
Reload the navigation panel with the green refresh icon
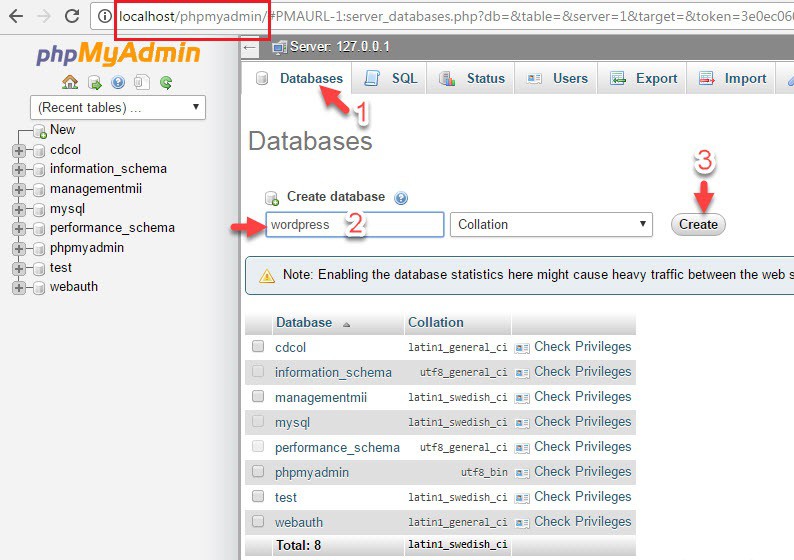point(166,83)
